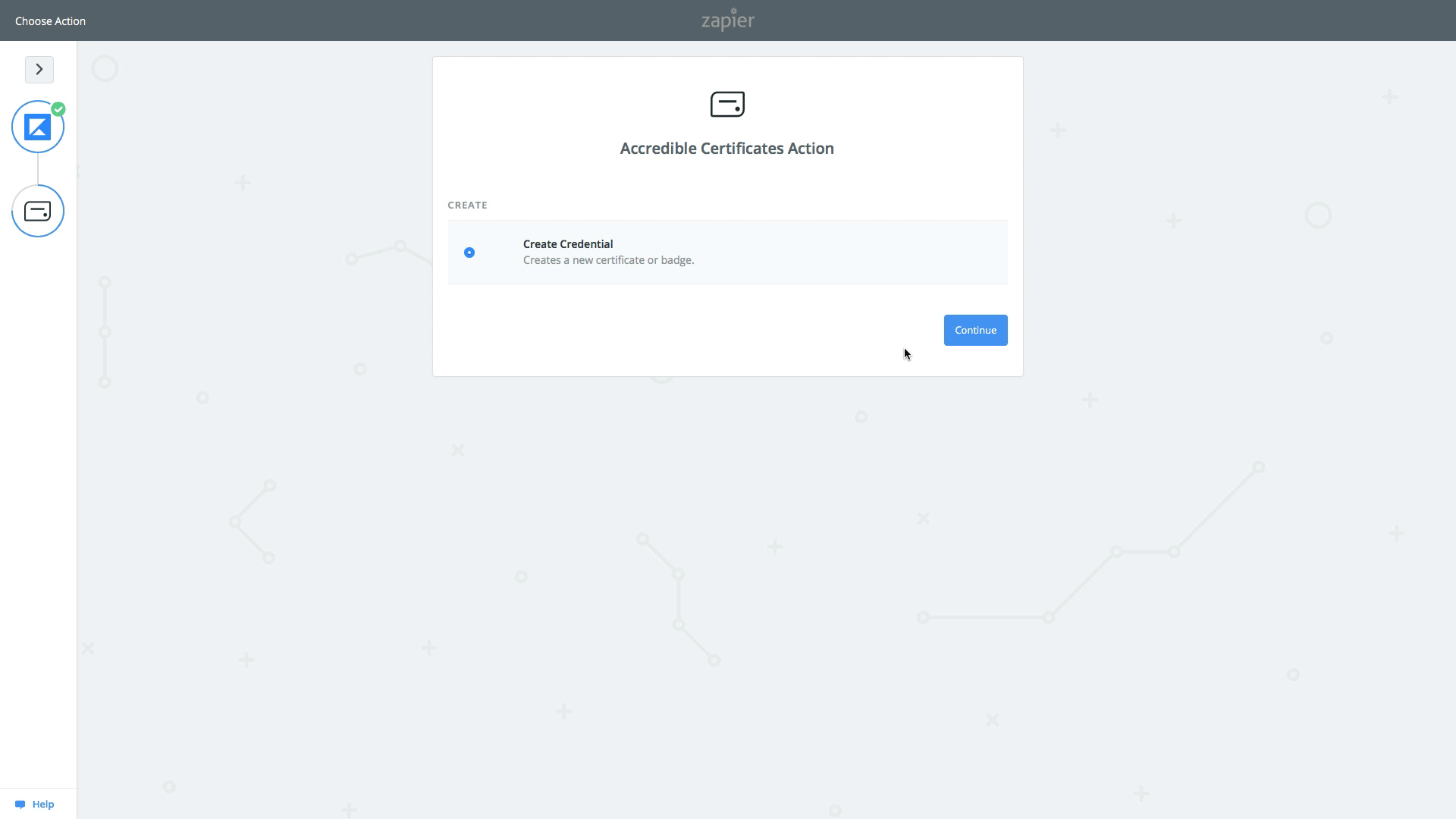Click empty area of Create Credential row
Viewport: 1456px width, 819px height.
click(849, 253)
